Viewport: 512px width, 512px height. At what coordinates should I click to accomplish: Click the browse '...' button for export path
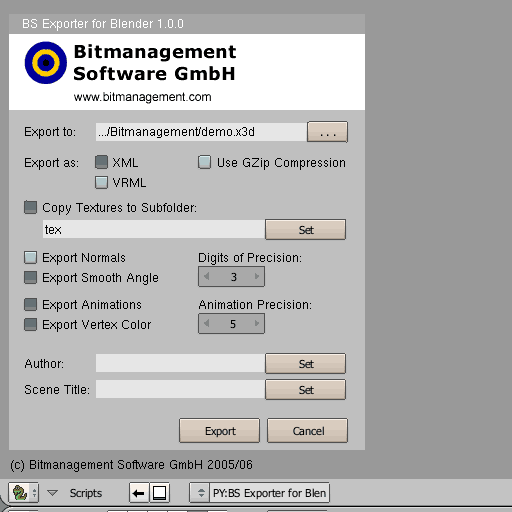(x=327, y=132)
